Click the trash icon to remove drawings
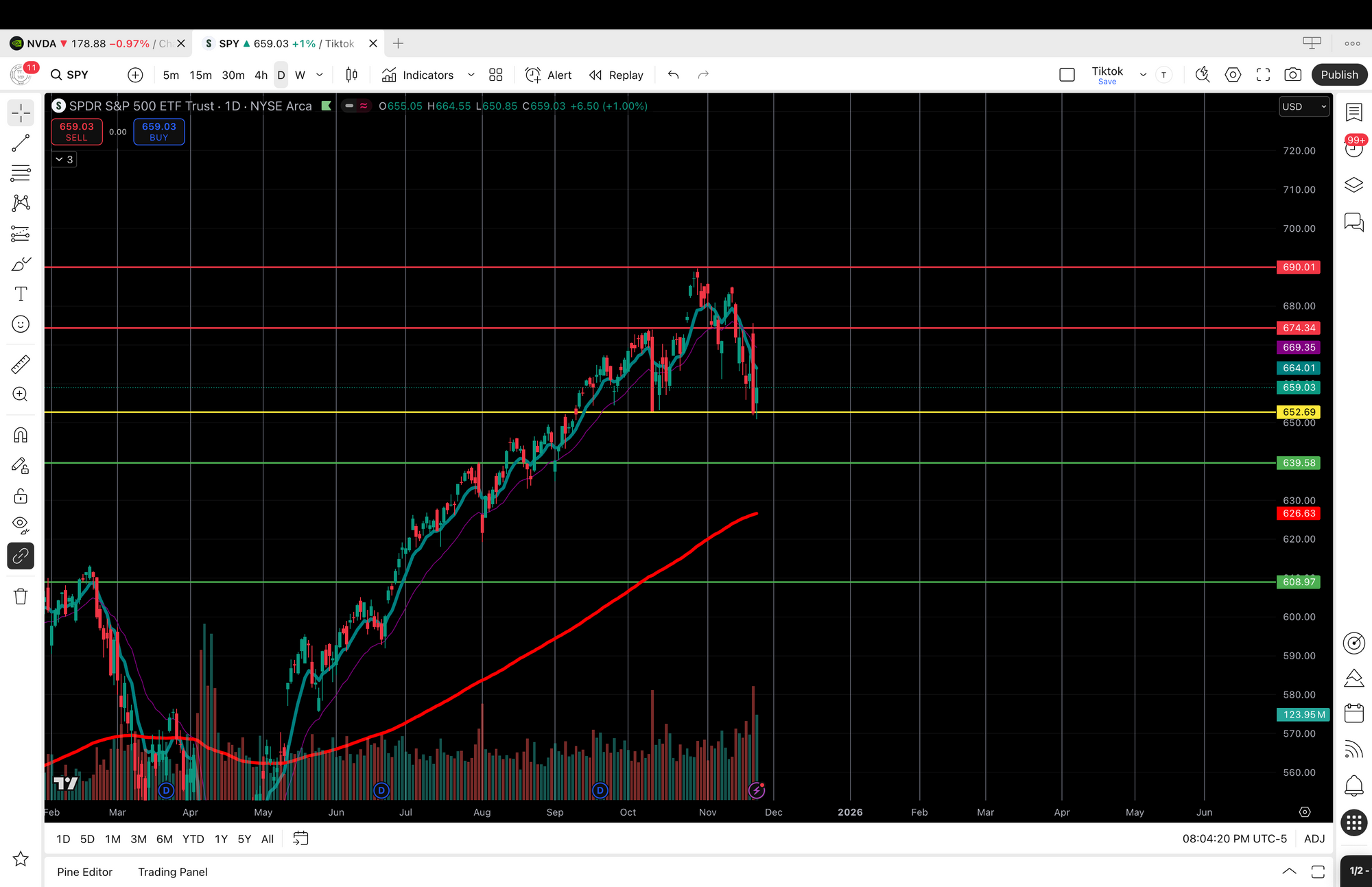 coord(21,596)
